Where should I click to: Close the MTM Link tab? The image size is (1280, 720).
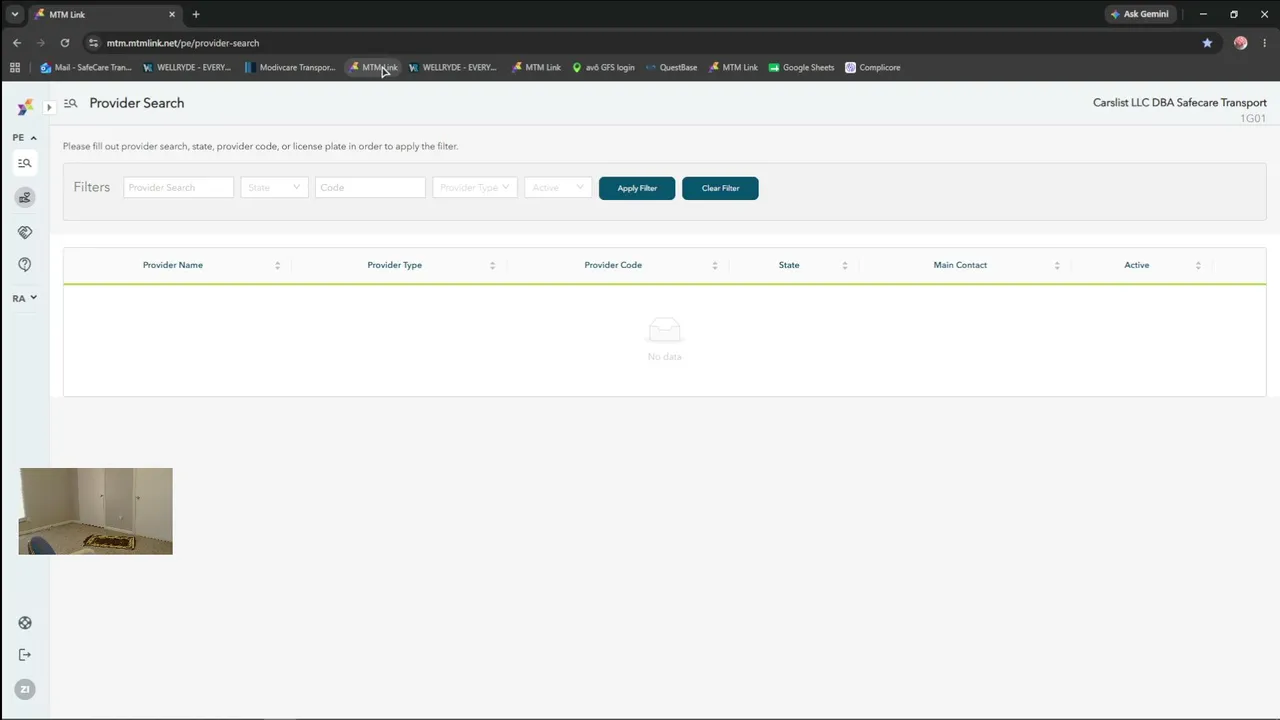172,14
